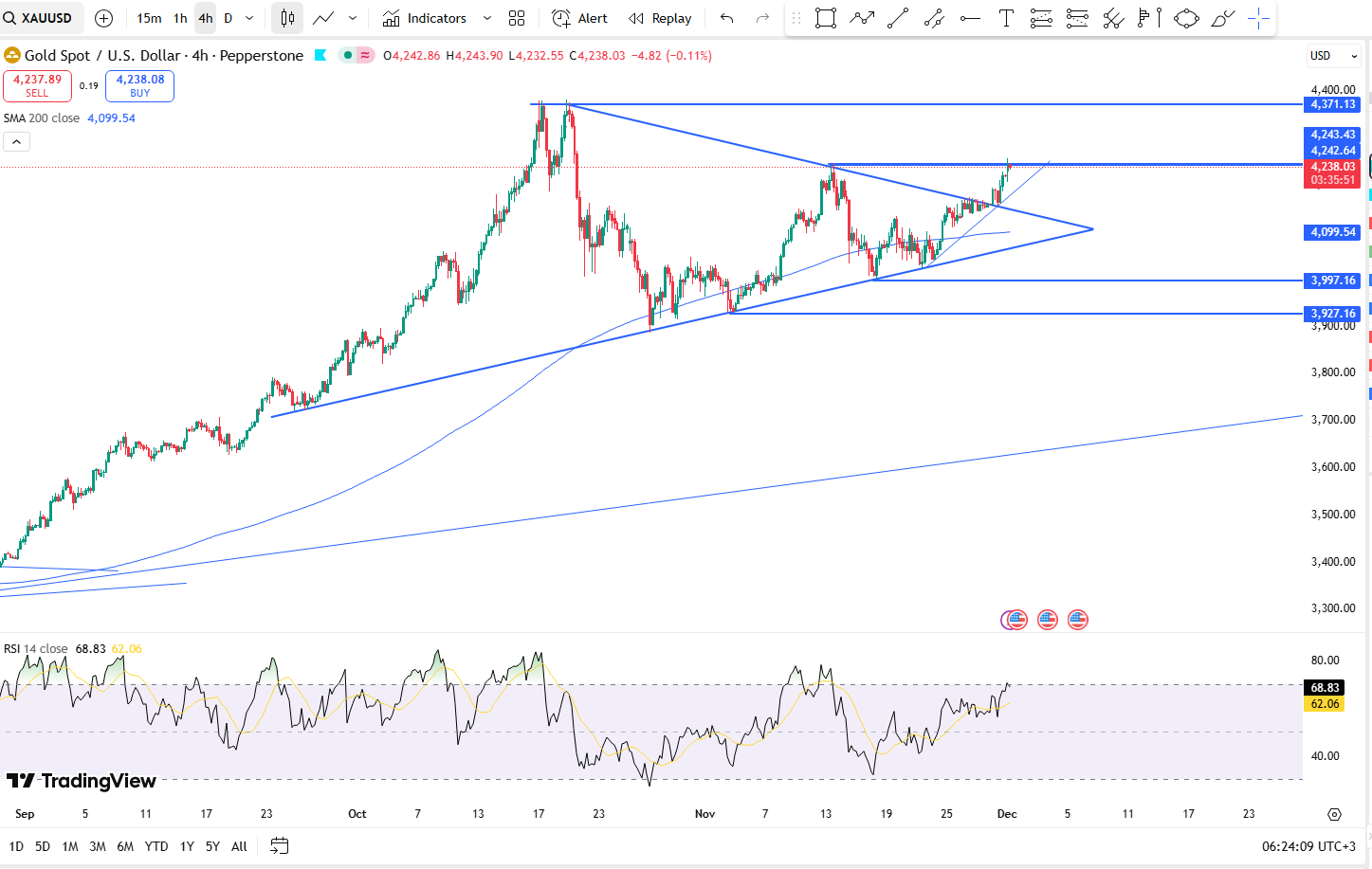Select the YTD date range
Viewport: 1372px width, 869px height.
[x=156, y=846]
